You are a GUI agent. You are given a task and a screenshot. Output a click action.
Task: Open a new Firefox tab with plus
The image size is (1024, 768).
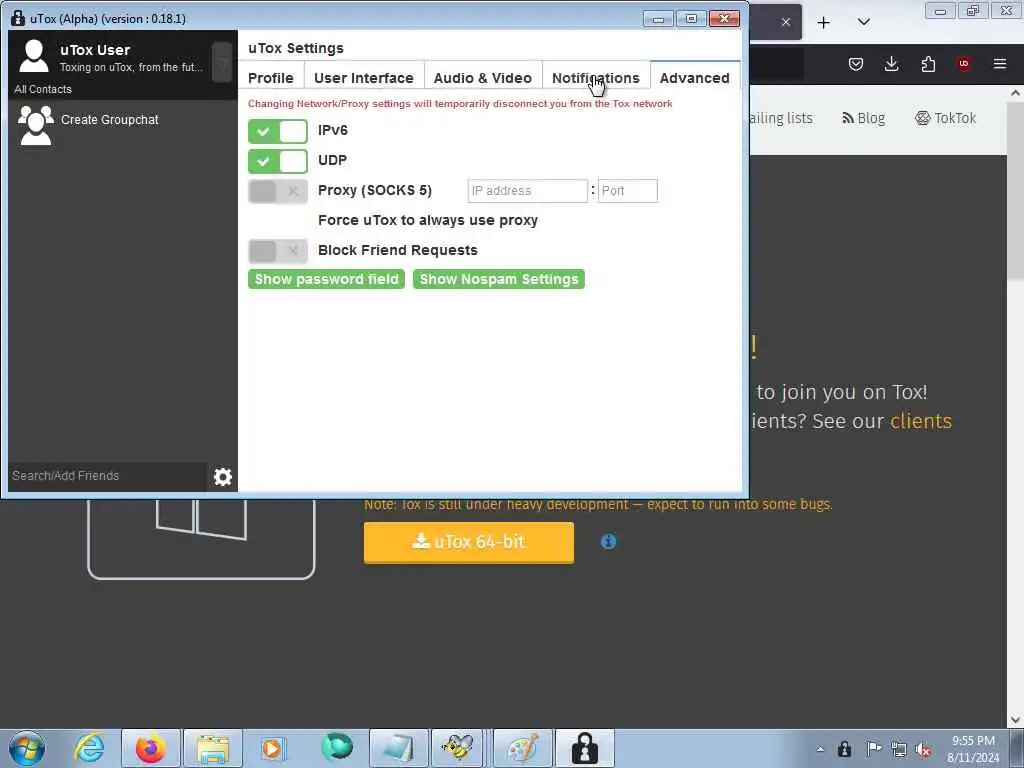(824, 22)
